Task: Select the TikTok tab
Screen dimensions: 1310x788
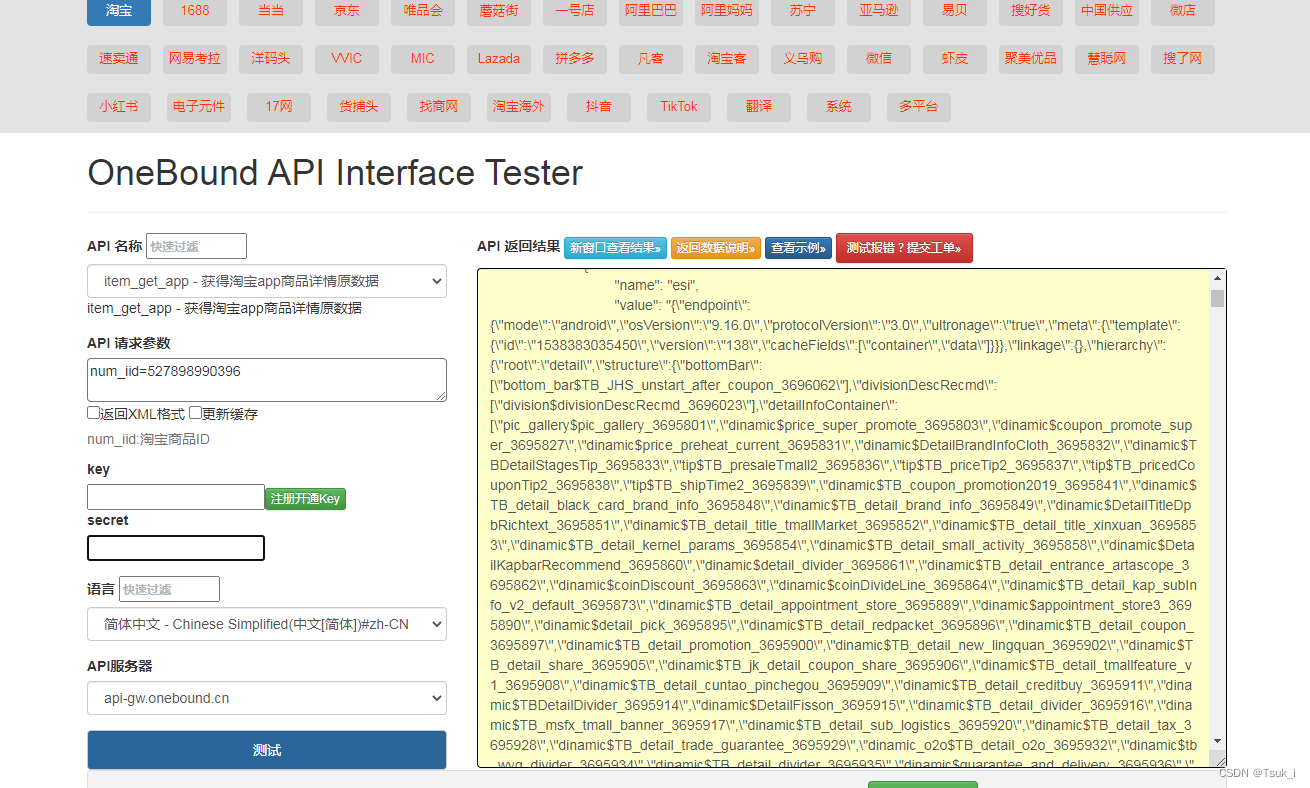Action: (679, 107)
